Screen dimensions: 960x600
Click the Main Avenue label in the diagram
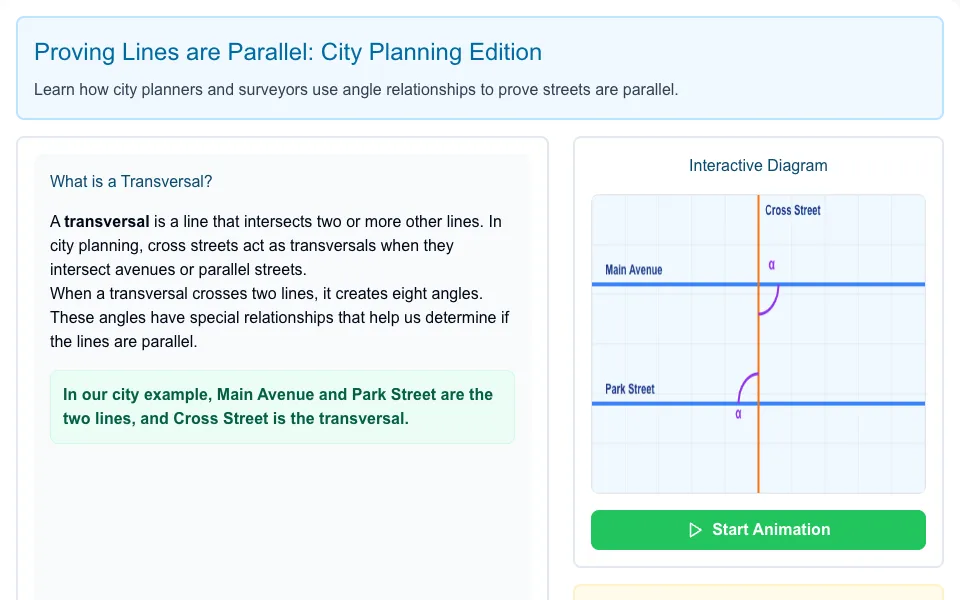click(634, 270)
